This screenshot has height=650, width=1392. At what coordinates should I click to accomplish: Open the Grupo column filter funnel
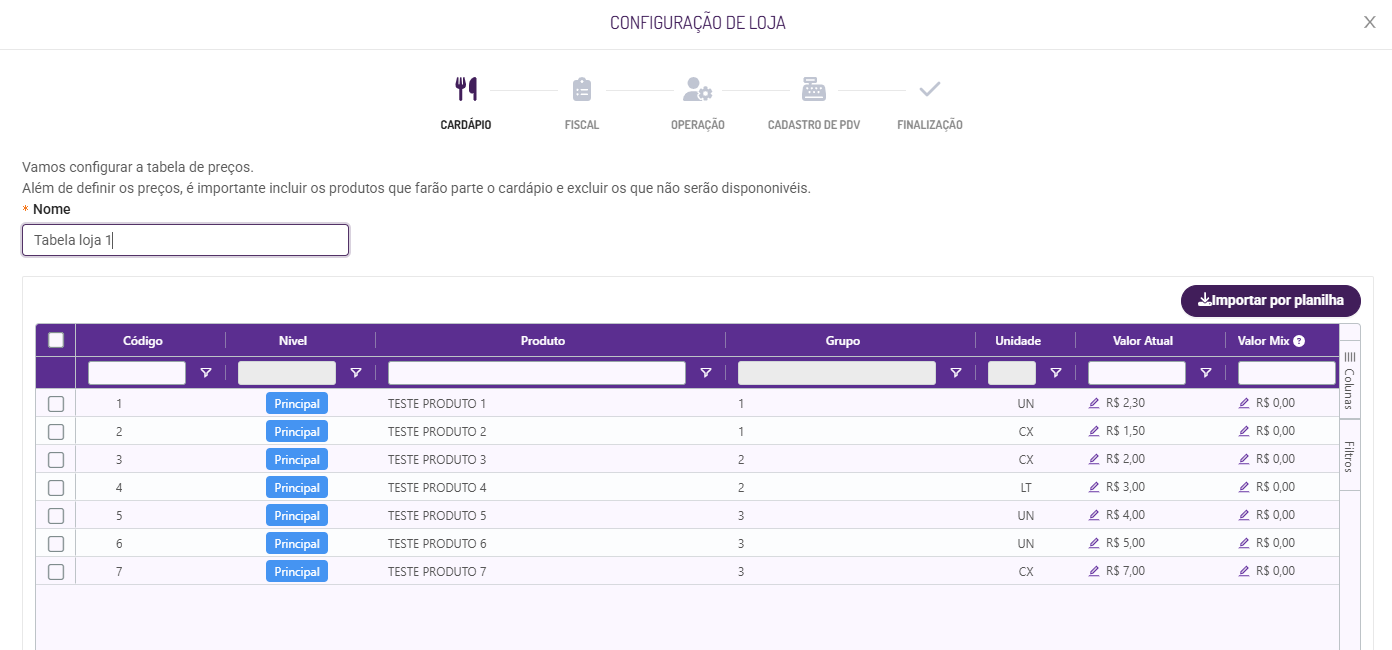tap(956, 373)
